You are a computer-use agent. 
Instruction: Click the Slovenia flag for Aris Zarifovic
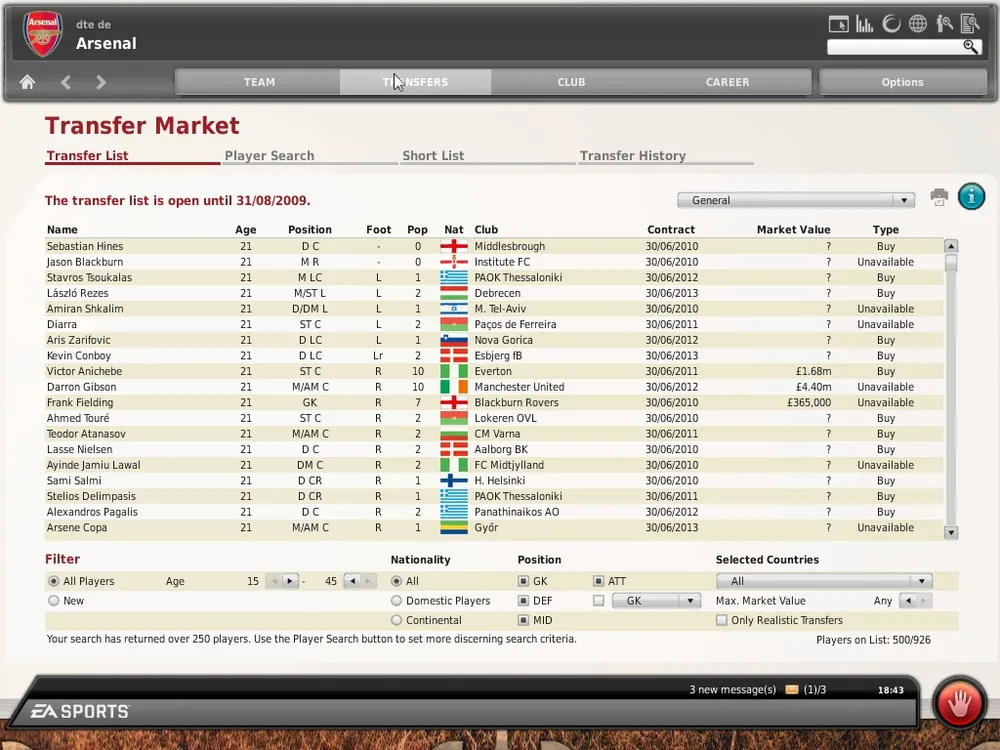[453, 340]
